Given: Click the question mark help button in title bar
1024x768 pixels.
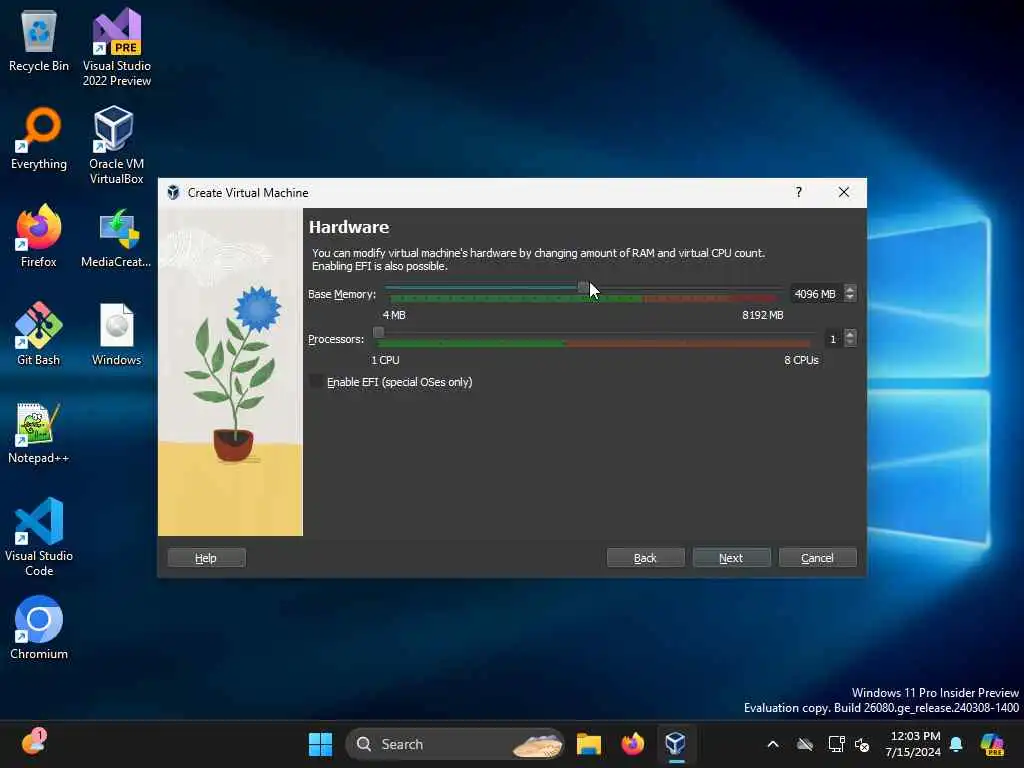Looking at the screenshot, I should pyautogui.click(x=799, y=192).
